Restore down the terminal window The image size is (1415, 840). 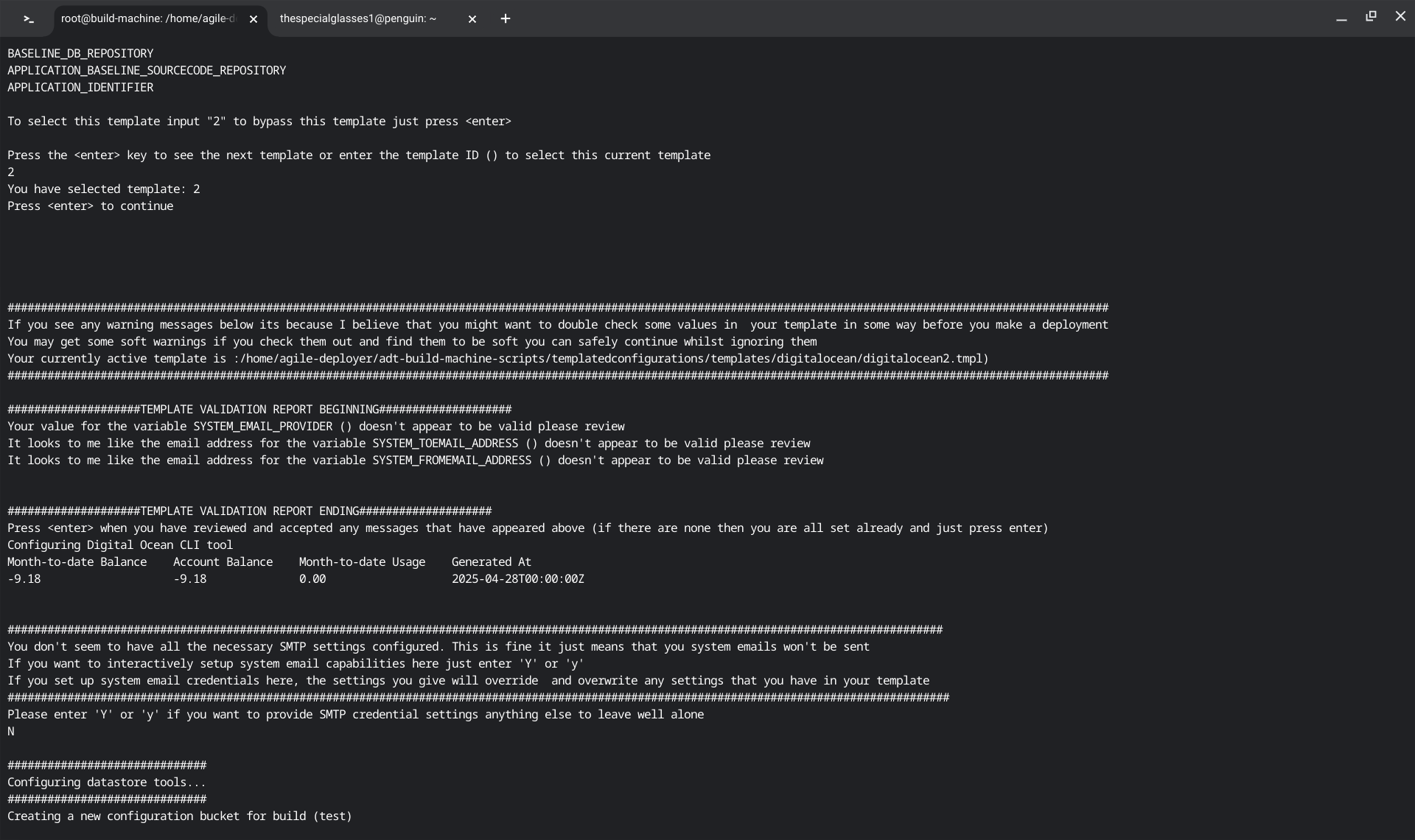coord(1371,16)
